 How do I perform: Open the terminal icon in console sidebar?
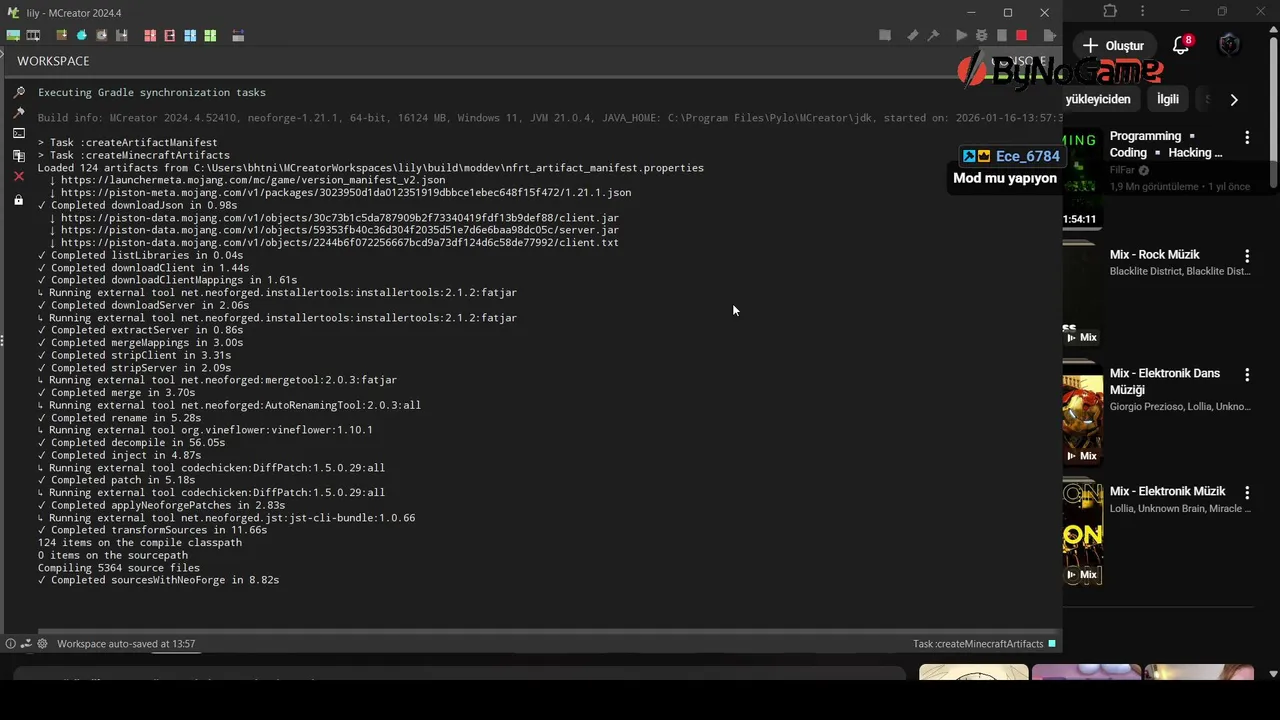(18, 133)
